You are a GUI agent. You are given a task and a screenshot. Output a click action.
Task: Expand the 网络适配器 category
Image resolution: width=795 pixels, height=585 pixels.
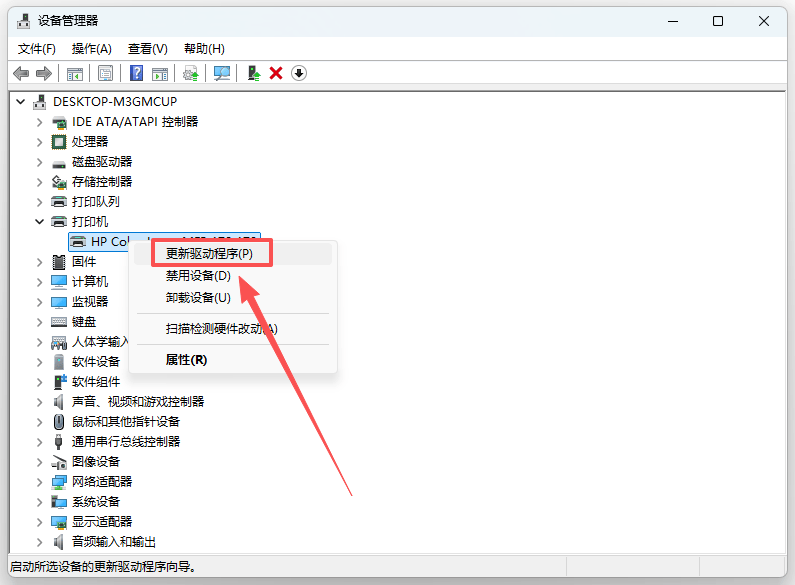40,482
